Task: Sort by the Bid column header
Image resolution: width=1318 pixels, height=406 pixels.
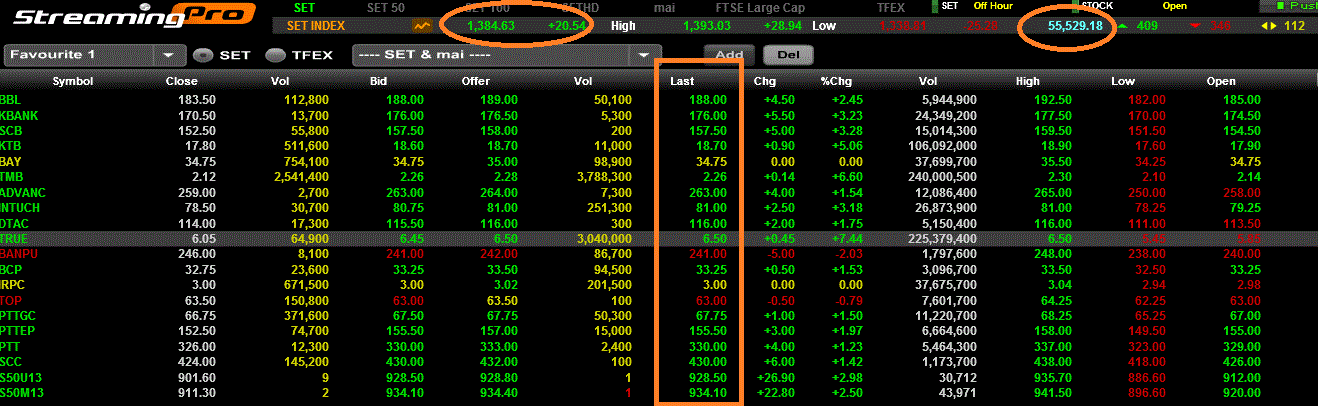Action: (379, 81)
